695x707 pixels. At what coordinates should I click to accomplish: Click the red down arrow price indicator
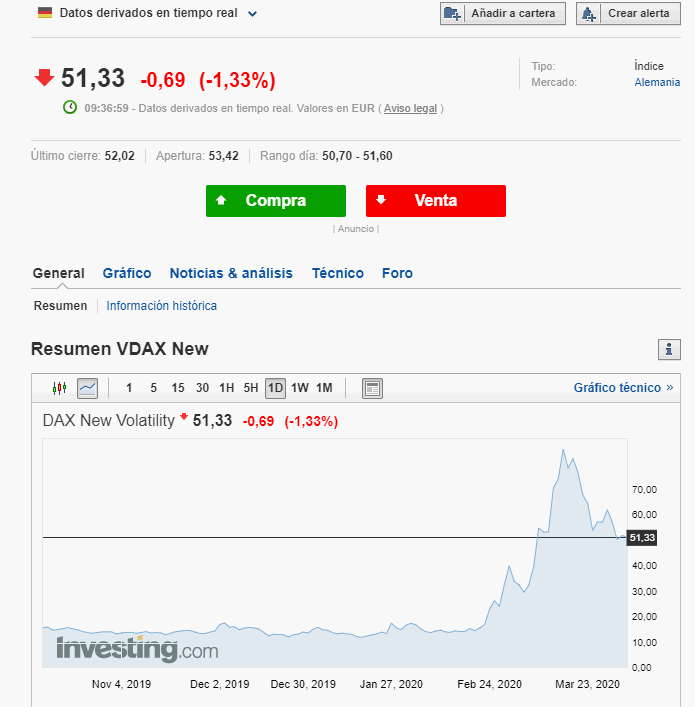tap(44, 78)
